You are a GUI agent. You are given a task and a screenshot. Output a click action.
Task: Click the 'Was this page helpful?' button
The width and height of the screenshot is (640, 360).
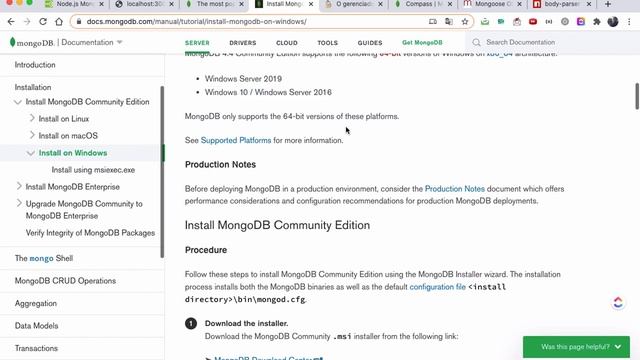pyautogui.click(x=576, y=347)
